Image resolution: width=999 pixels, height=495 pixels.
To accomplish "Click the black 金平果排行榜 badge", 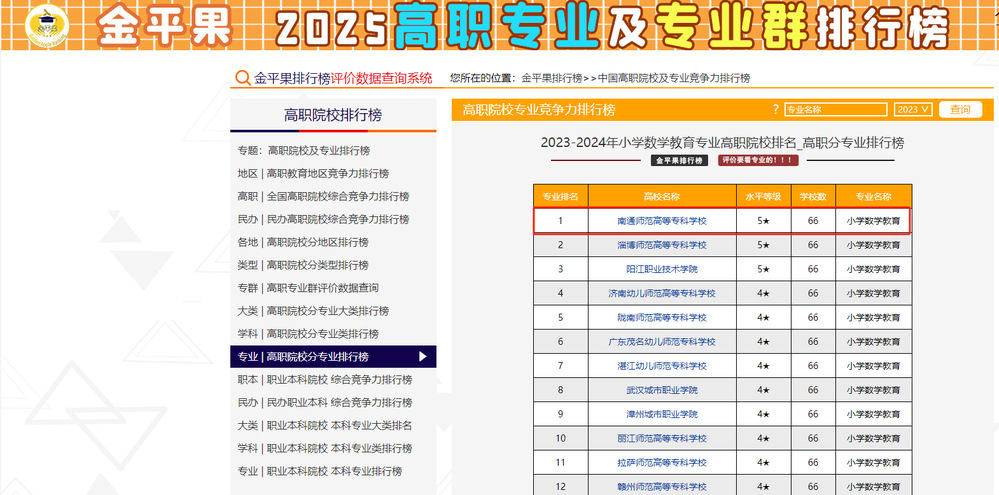I will point(680,160).
